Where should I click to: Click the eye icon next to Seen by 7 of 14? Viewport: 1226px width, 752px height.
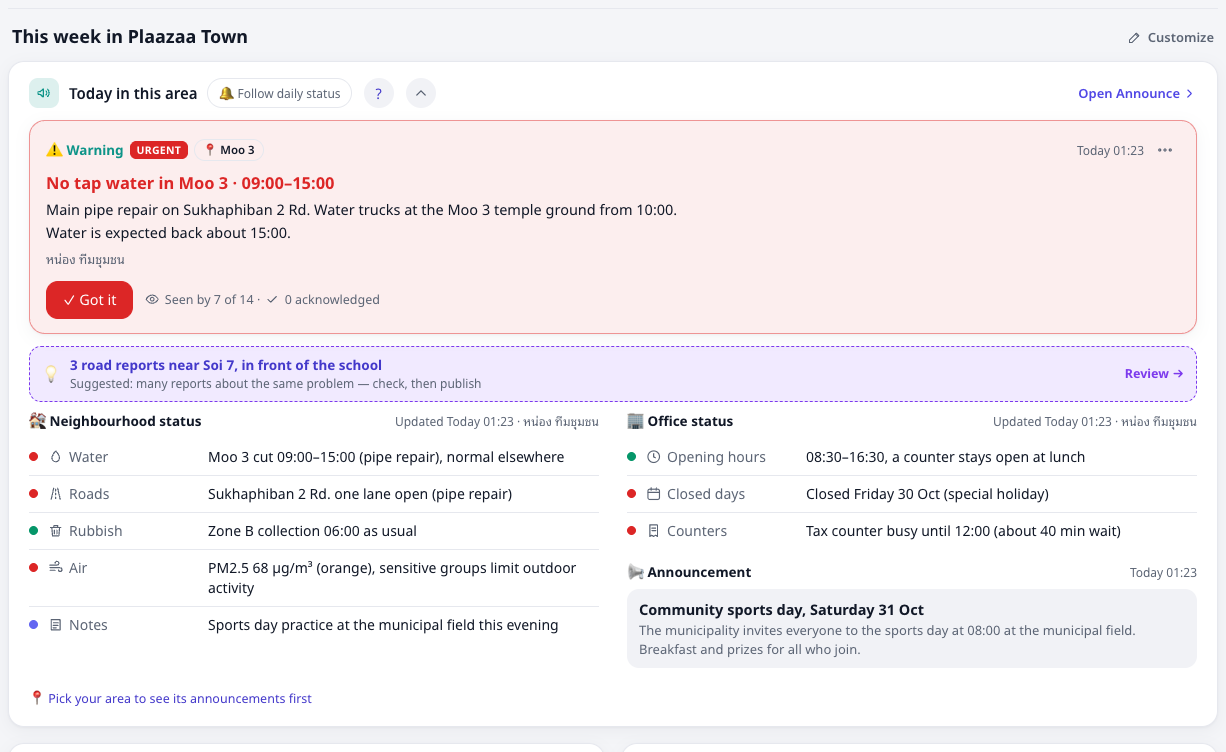click(x=152, y=300)
